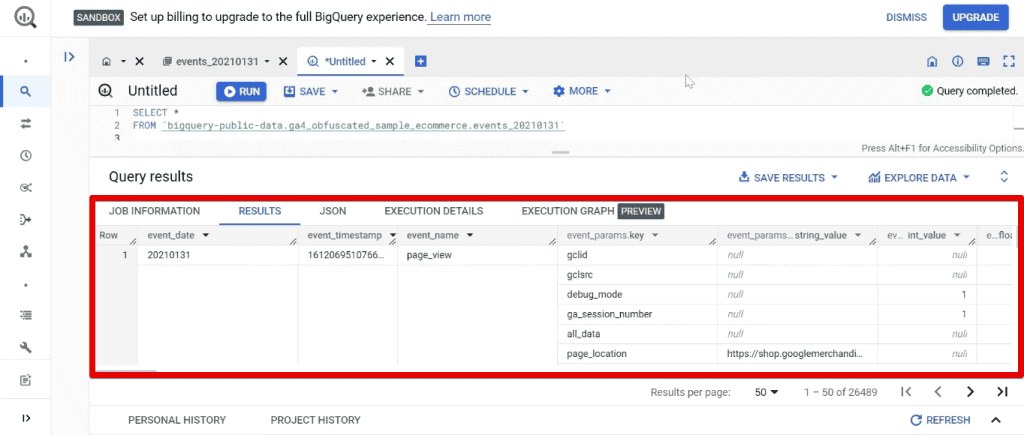Click the home tab icon
Image resolution: width=1024 pixels, height=435 pixels.
click(x=106, y=61)
